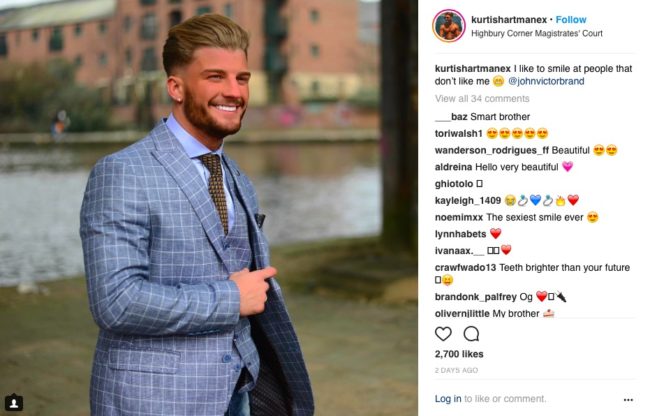Viewport: 650px width, 416px height.
Task: Open toriwalsh1 commenter profile
Action: pos(458,133)
